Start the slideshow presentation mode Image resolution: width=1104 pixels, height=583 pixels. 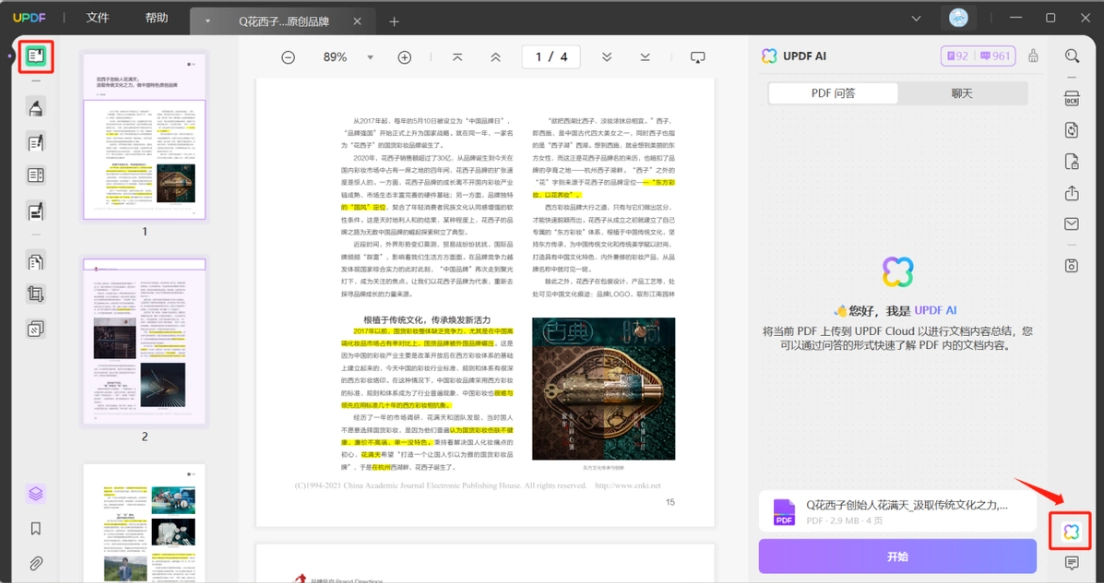698,57
